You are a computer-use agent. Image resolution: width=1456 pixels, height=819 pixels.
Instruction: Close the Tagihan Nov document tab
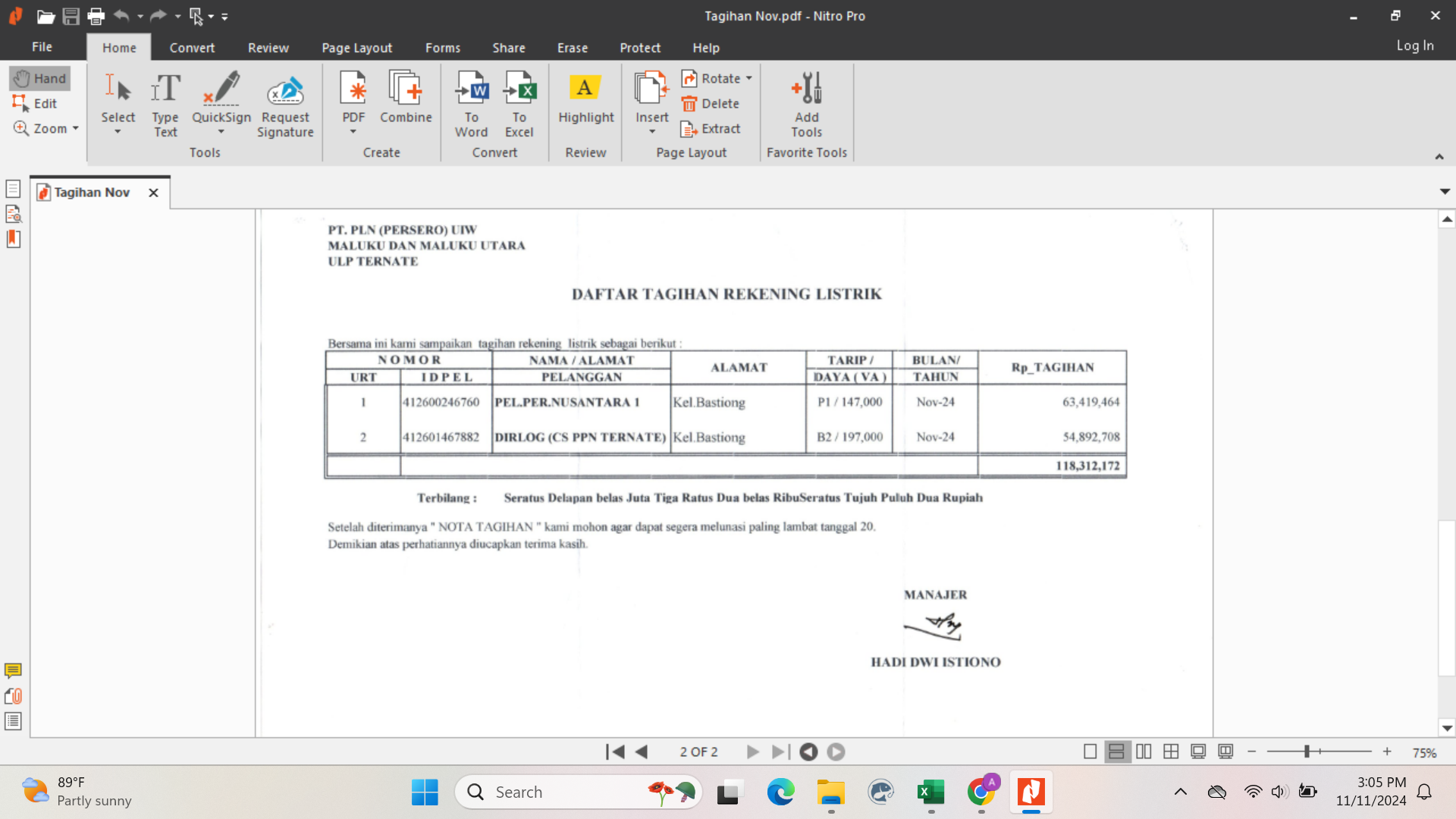point(153,193)
